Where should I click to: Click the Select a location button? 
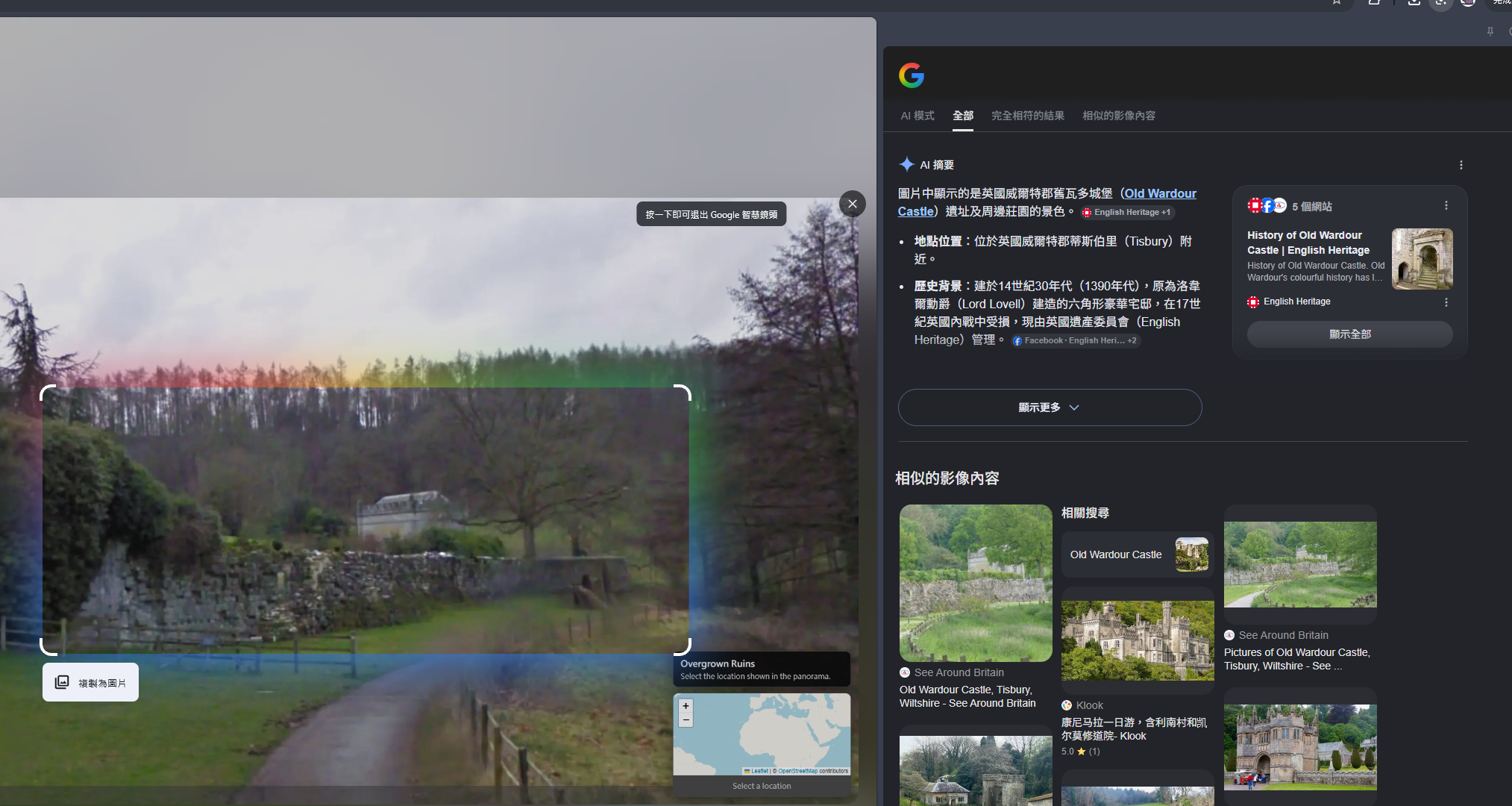[762, 786]
